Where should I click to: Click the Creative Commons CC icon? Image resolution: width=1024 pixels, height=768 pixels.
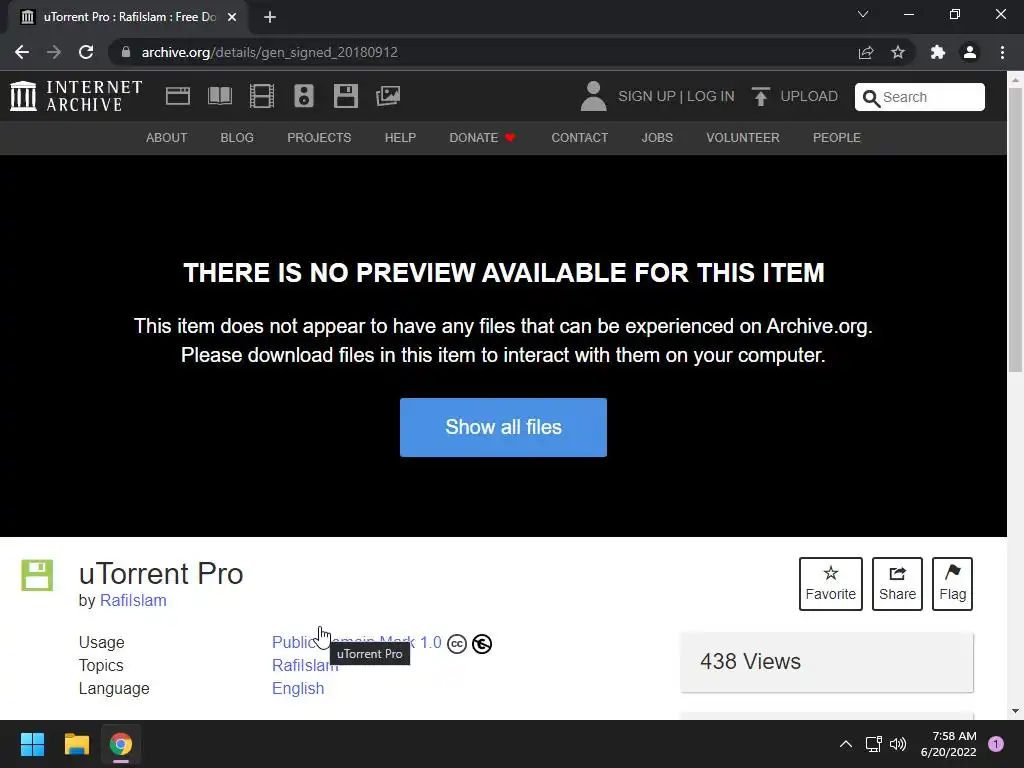click(456, 644)
